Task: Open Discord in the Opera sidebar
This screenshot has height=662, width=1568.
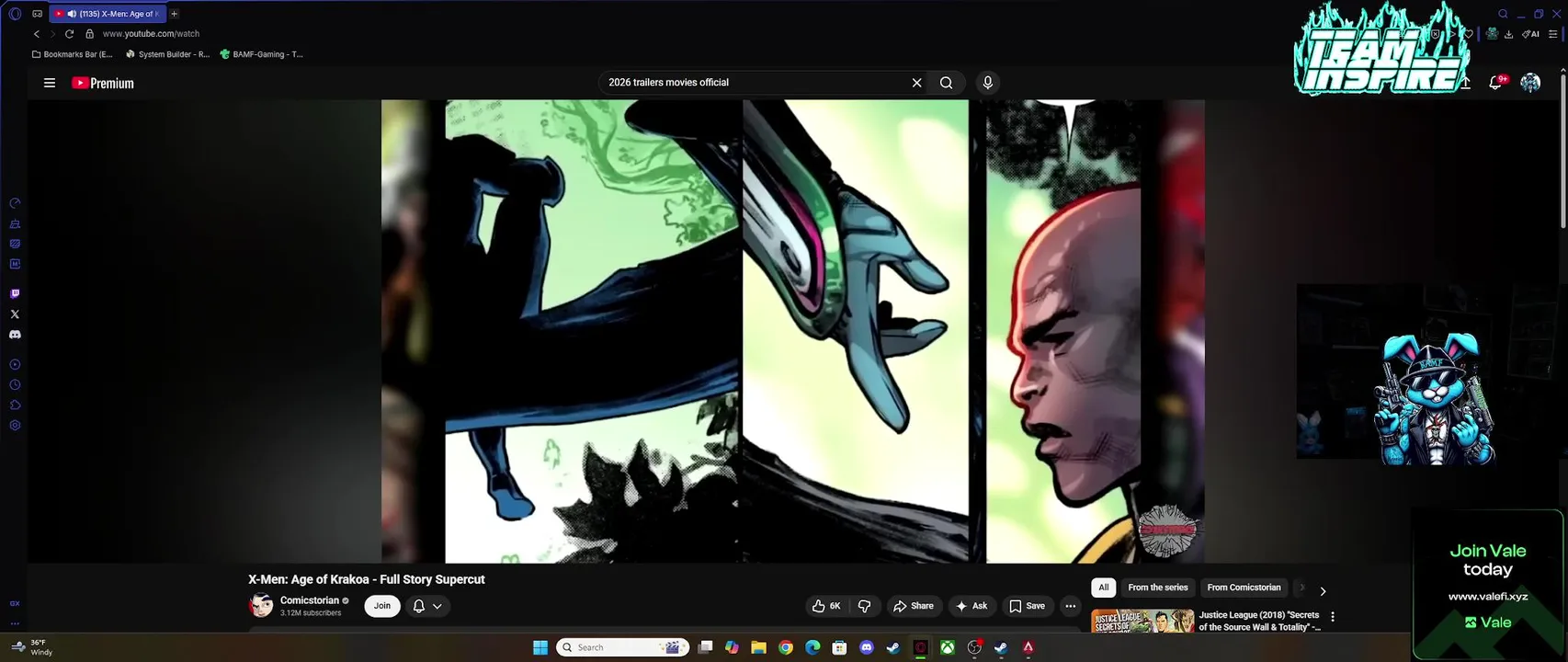Action: tap(15, 335)
